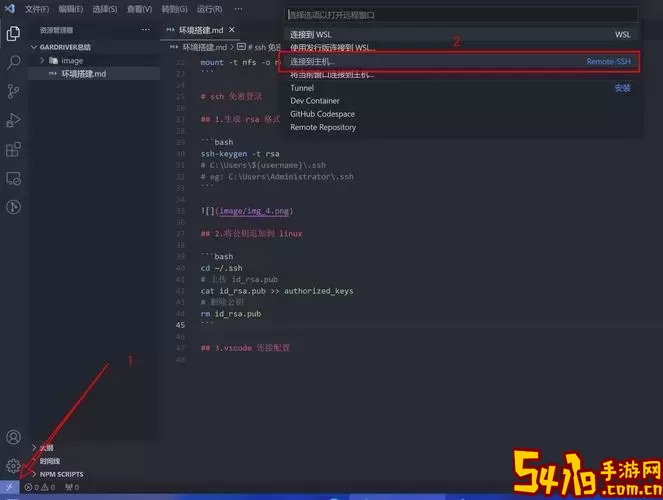Open the 选择(S) menu
663x500 pixels.
pyautogui.click(x=105, y=9)
